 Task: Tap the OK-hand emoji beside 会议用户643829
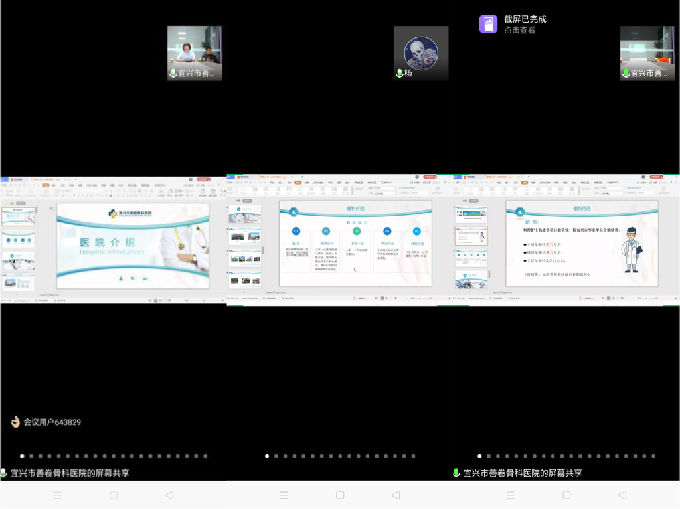point(15,422)
